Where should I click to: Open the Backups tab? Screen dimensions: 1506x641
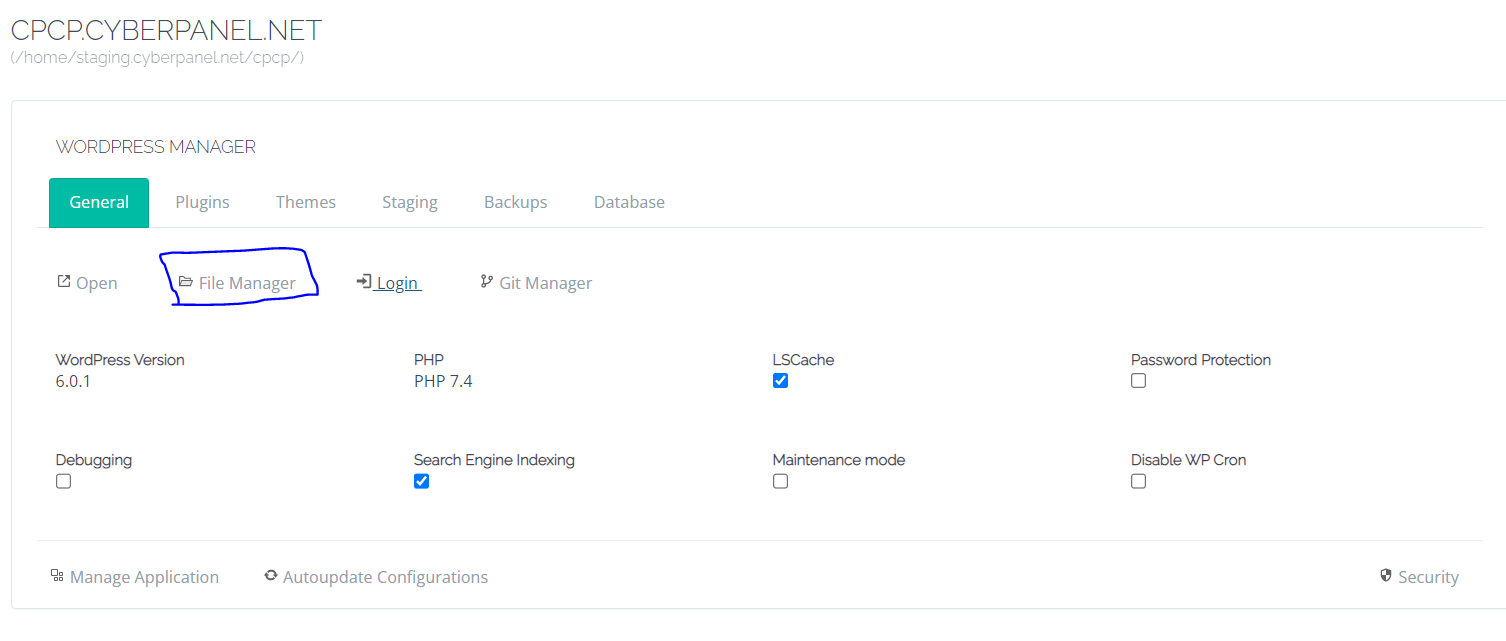click(x=515, y=202)
